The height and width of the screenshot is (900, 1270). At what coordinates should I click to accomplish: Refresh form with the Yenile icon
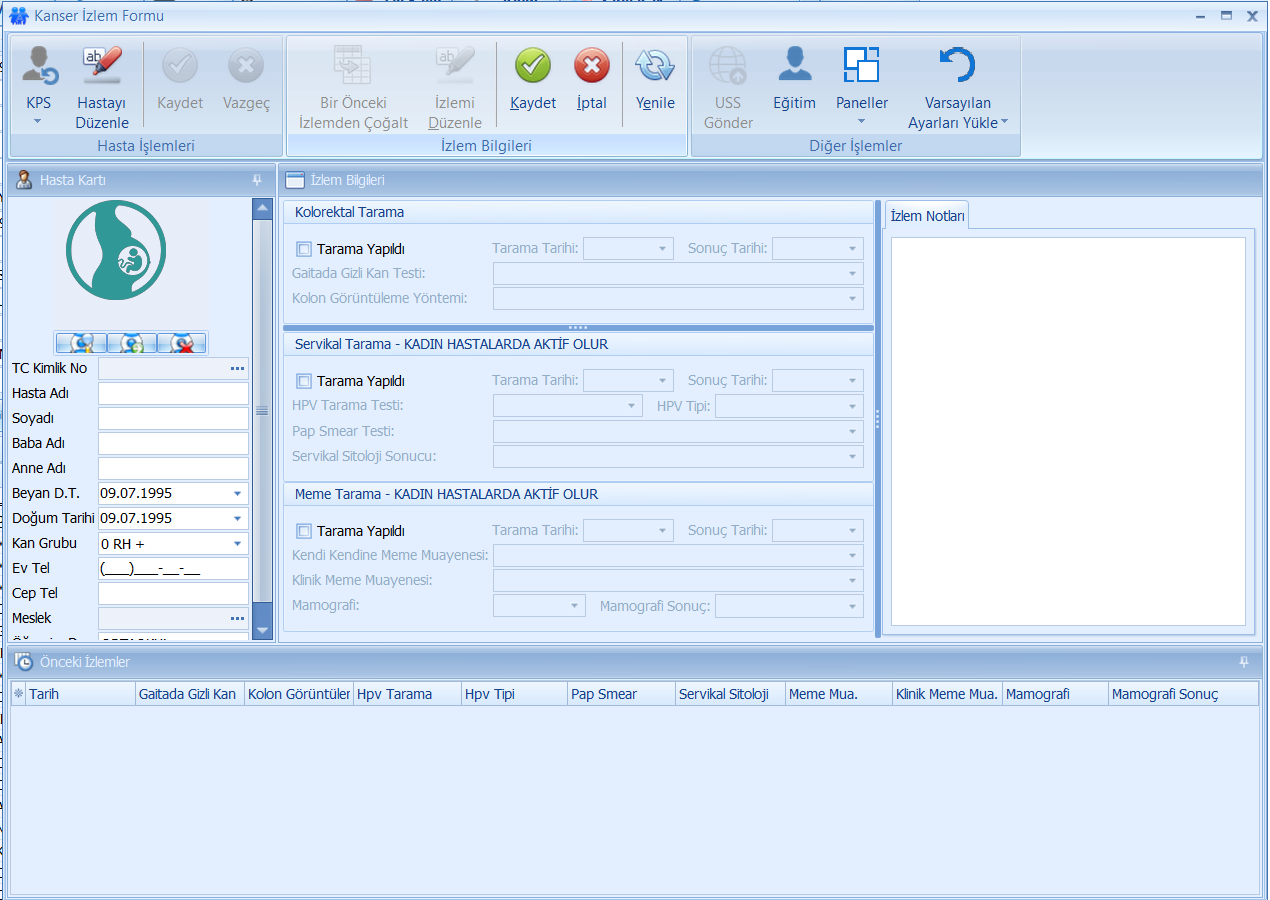coord(655,66)
